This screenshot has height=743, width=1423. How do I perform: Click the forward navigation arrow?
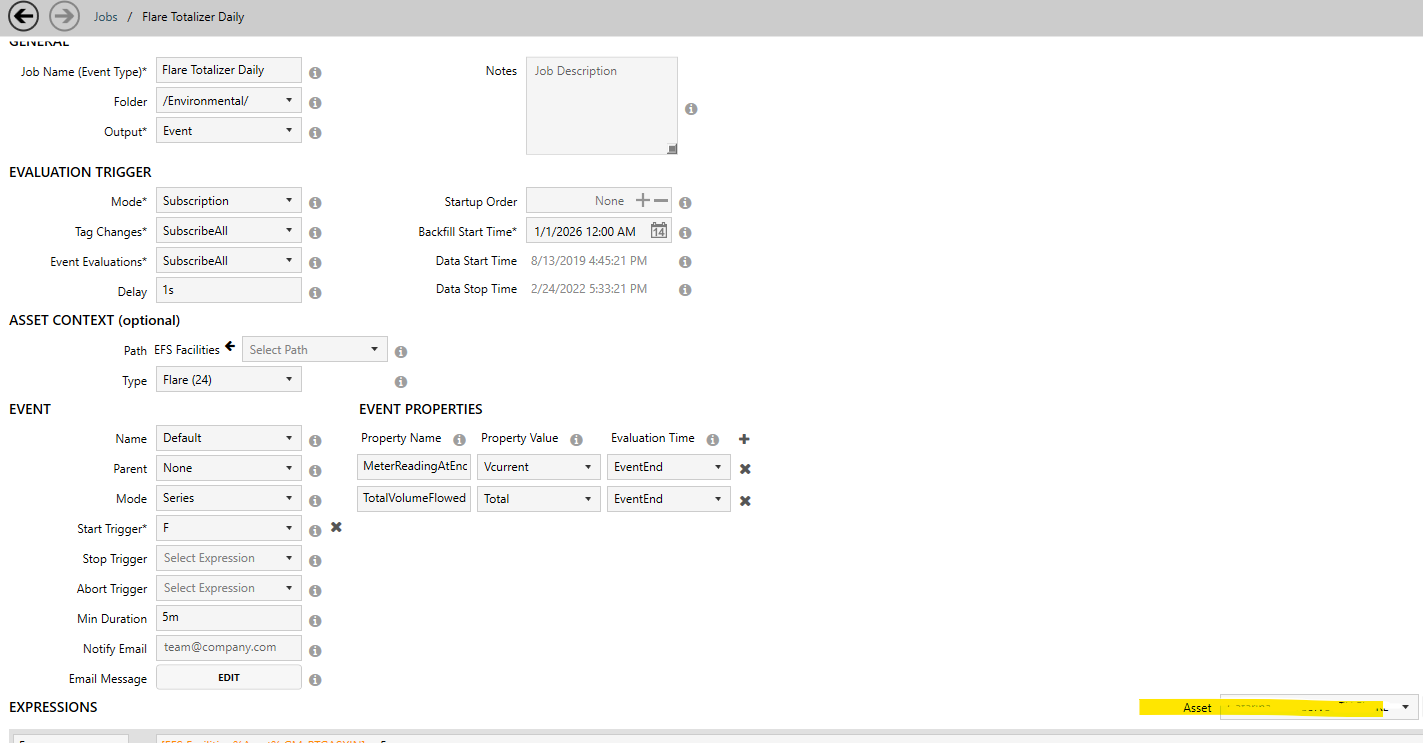point(64,16)
